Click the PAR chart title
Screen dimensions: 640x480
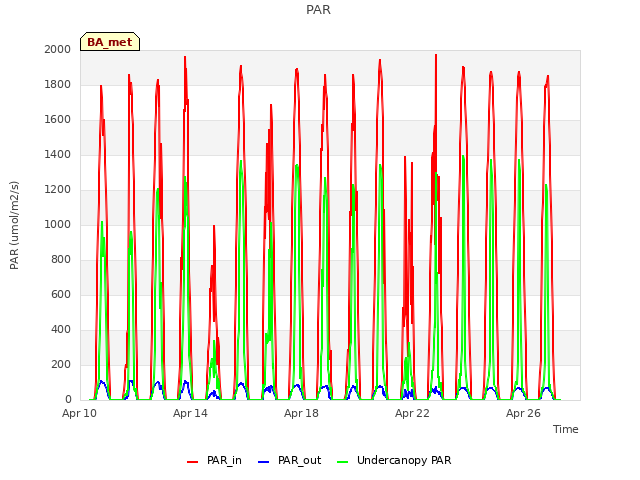pyautogui.click(x=318, y=9)
